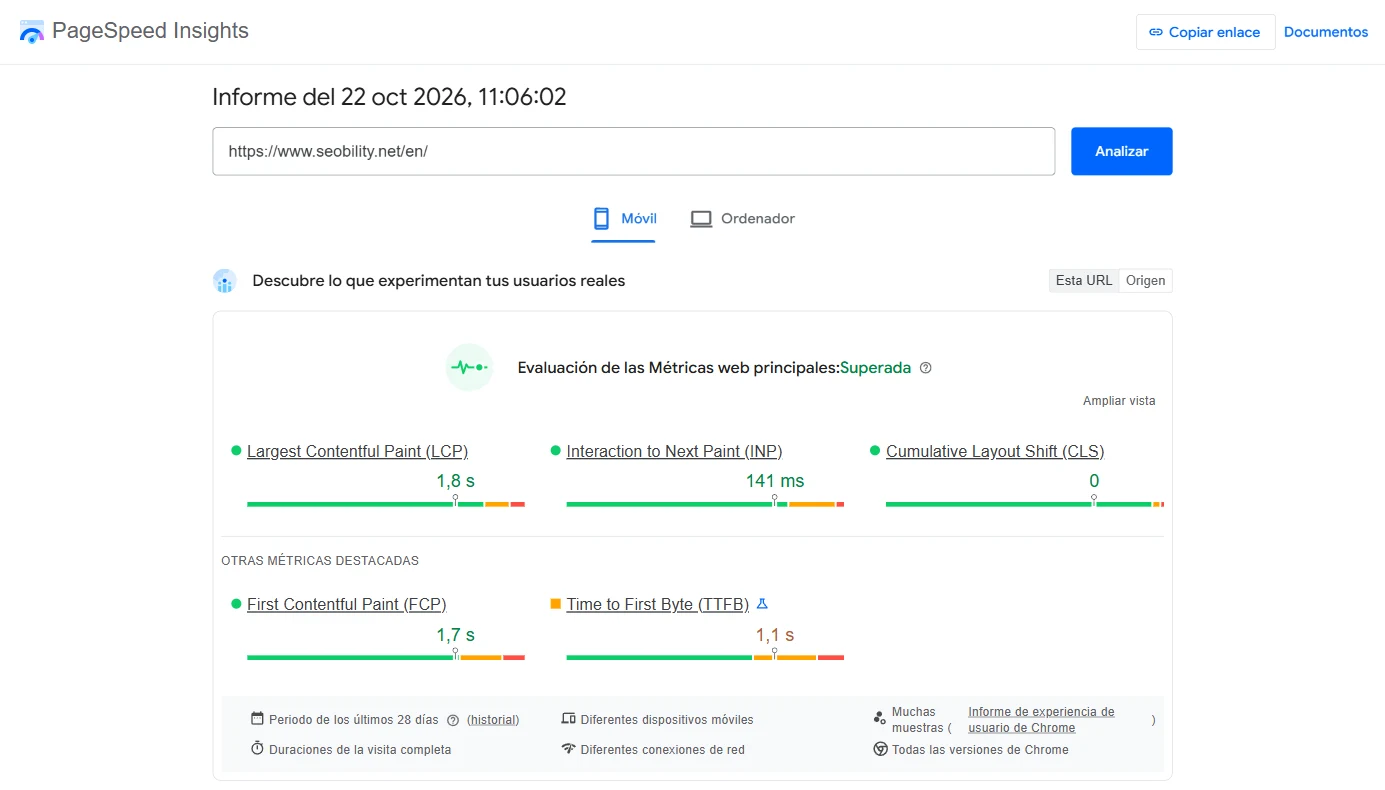Screen dimensions: 1385x790
Task: Click the FCP value 1,7 s
Action: pyautogui.click(x=455, y=635)
